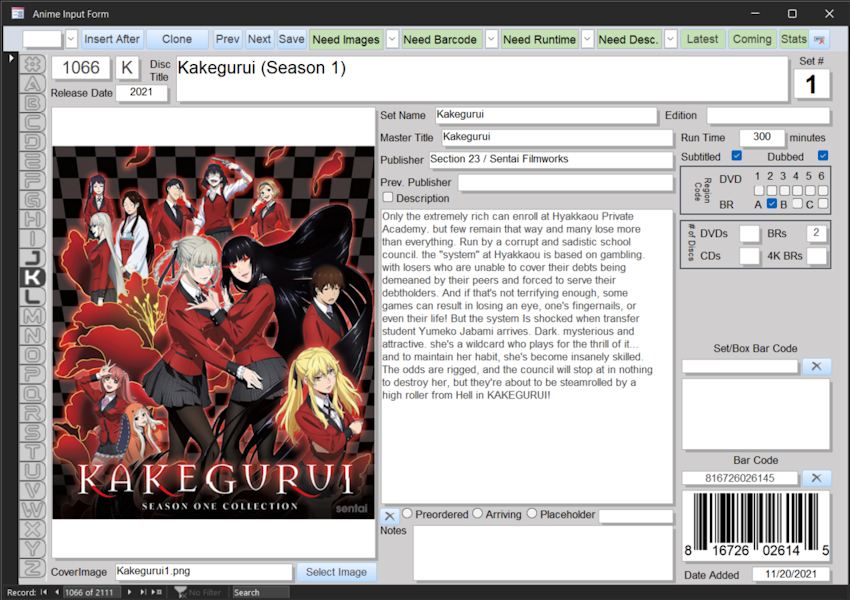Jump to letter A in the index
Screen dimensions: 850x600
click(32, 83)
